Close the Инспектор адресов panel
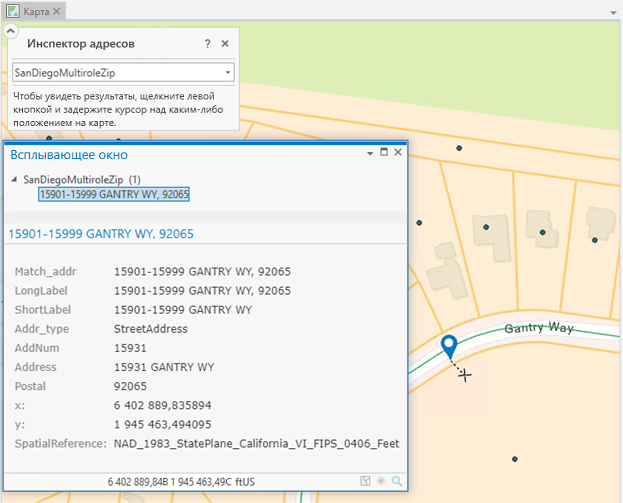This screenshot has height=503, width=623. tap(225, 44)
